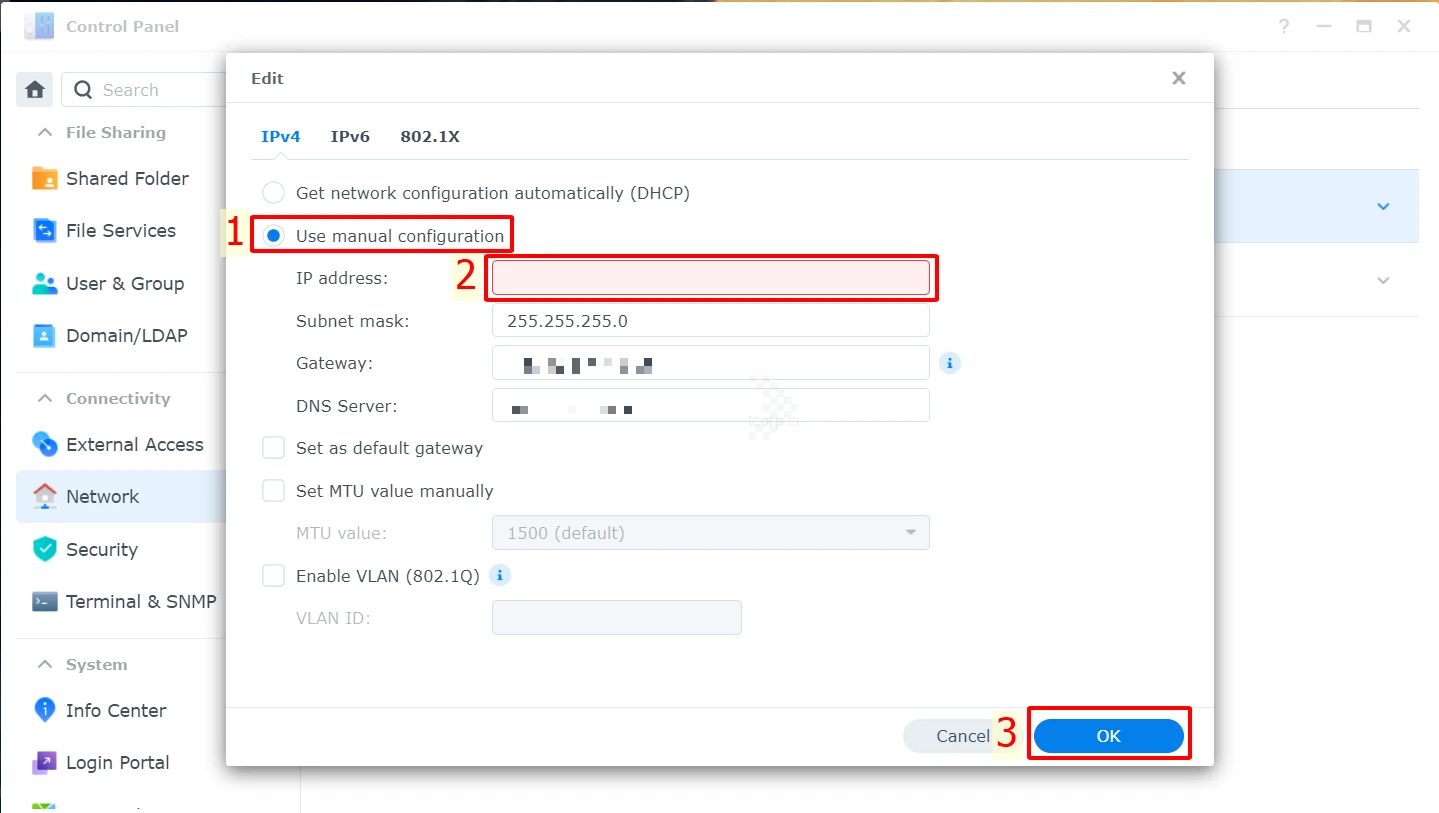Viewport: 1439px width, 813px height.
Task: Select Get network configuration automatically (DHCP)
Action: click(272, 192)
